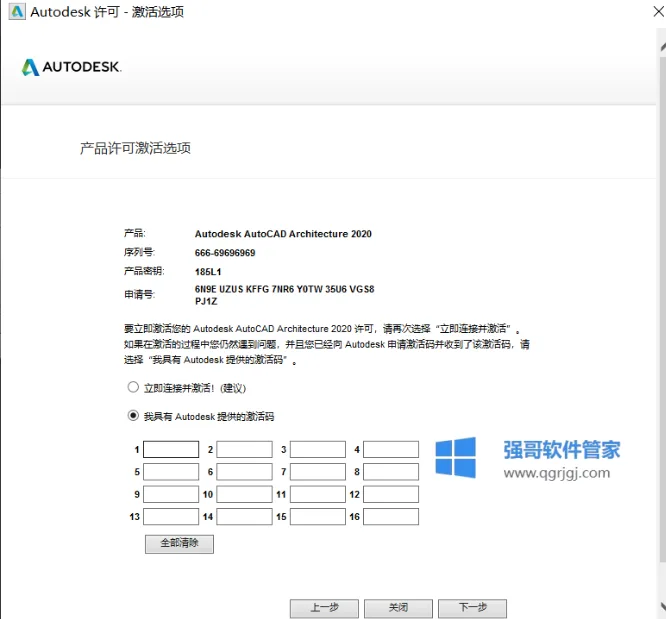Select 我具有 Autodesk 提供的激活码 radio option
This screenshot has width=666, height=619.
coord(133,415)
